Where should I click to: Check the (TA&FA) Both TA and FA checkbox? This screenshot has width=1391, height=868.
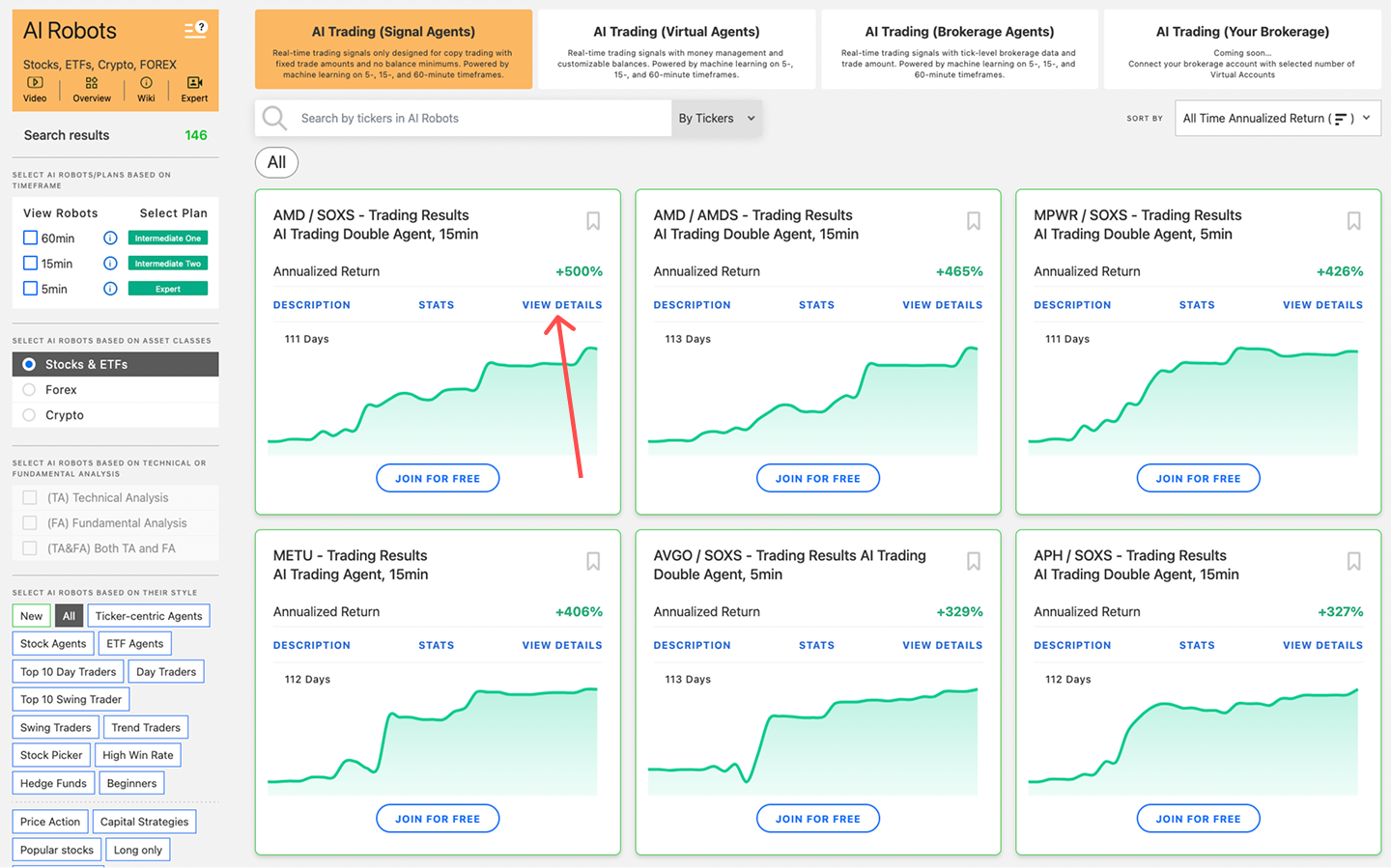[x=30, y=547]
